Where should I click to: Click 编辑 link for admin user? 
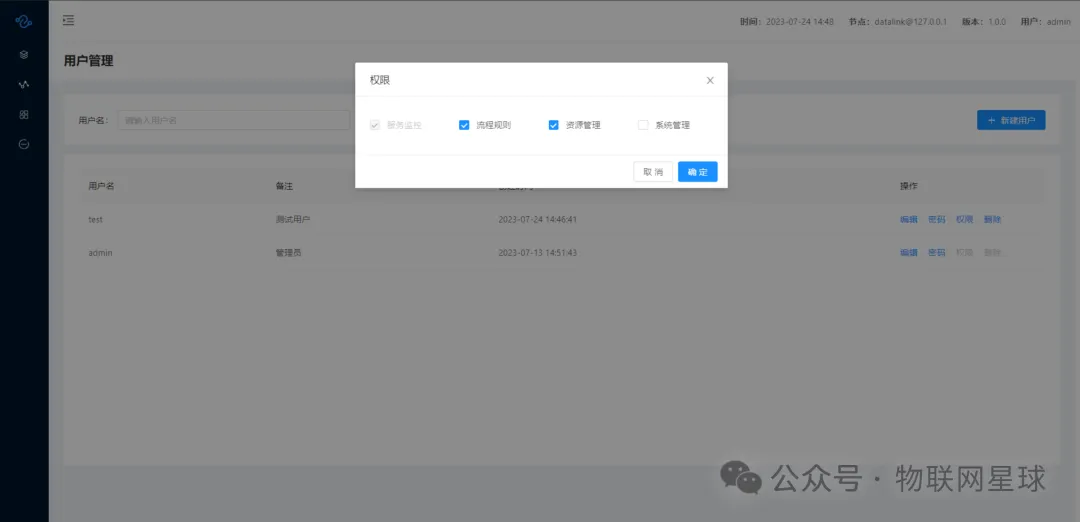(908, 253)
